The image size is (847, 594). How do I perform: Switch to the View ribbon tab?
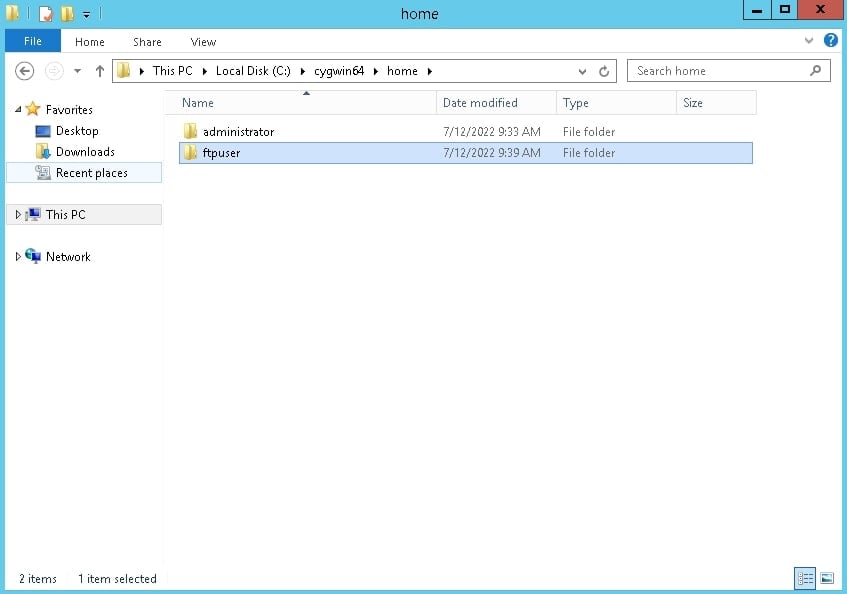[x=203, y=42]
